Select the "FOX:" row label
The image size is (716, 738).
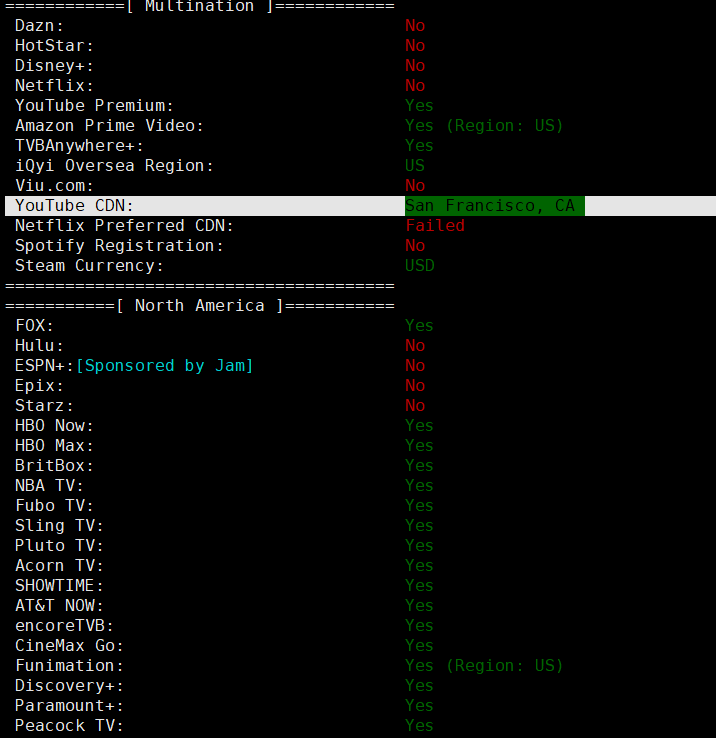coord(34,326)
